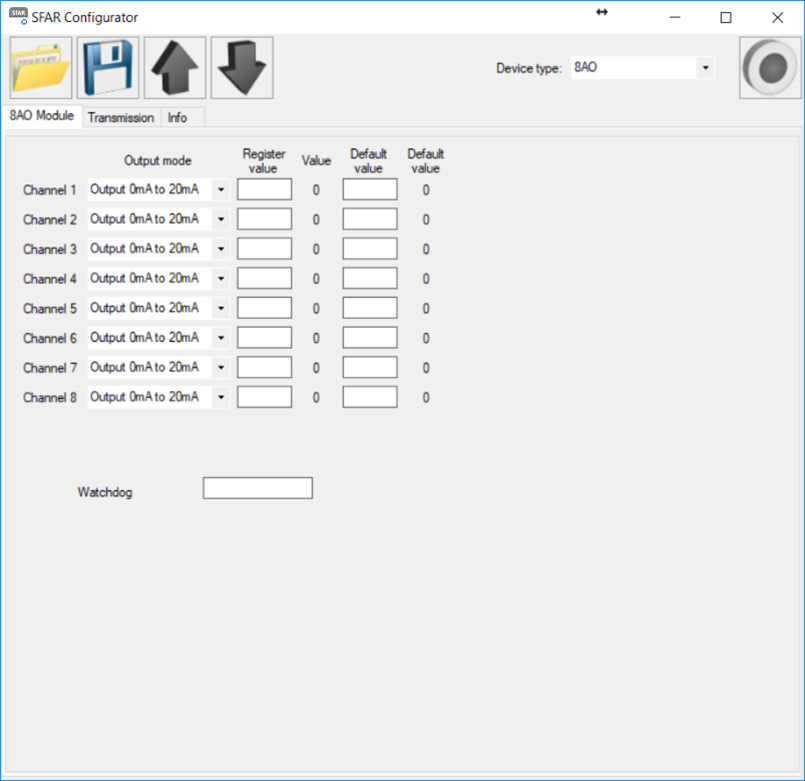This screenshot has width=805, height=781.
Task: Click the round connect button icon
Action: click(770, 68)
